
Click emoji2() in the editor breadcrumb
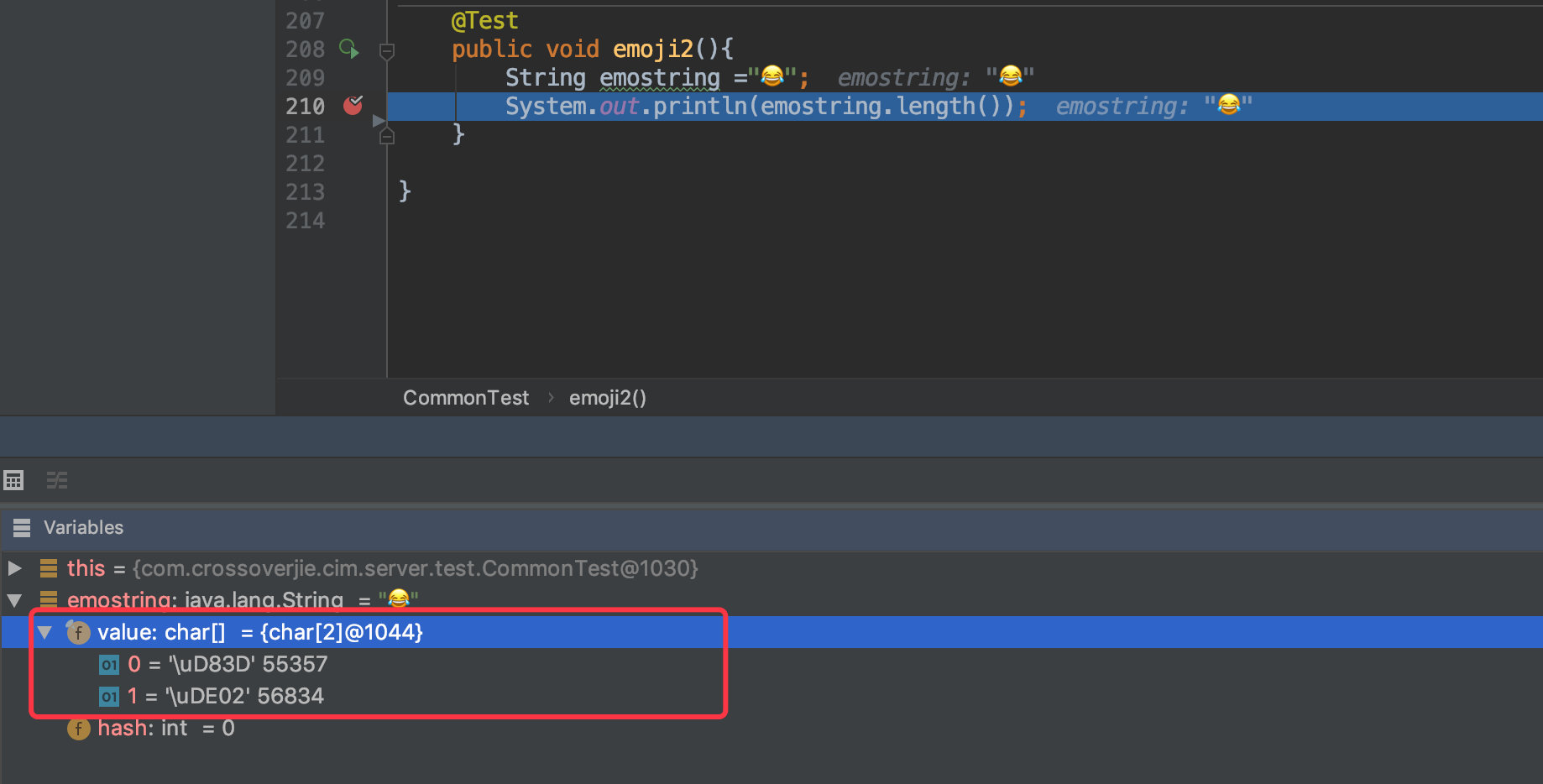click(x=608, y=398)
